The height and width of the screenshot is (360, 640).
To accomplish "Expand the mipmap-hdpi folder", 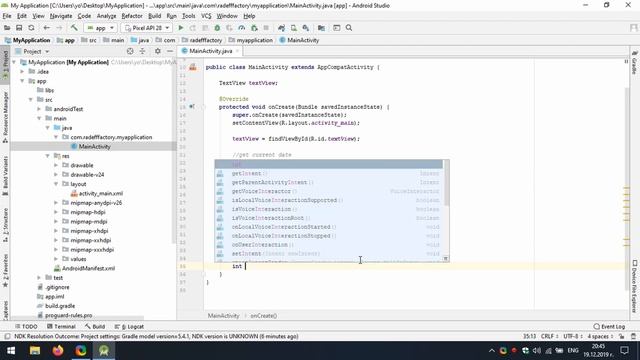I will (x=56, y=212).
